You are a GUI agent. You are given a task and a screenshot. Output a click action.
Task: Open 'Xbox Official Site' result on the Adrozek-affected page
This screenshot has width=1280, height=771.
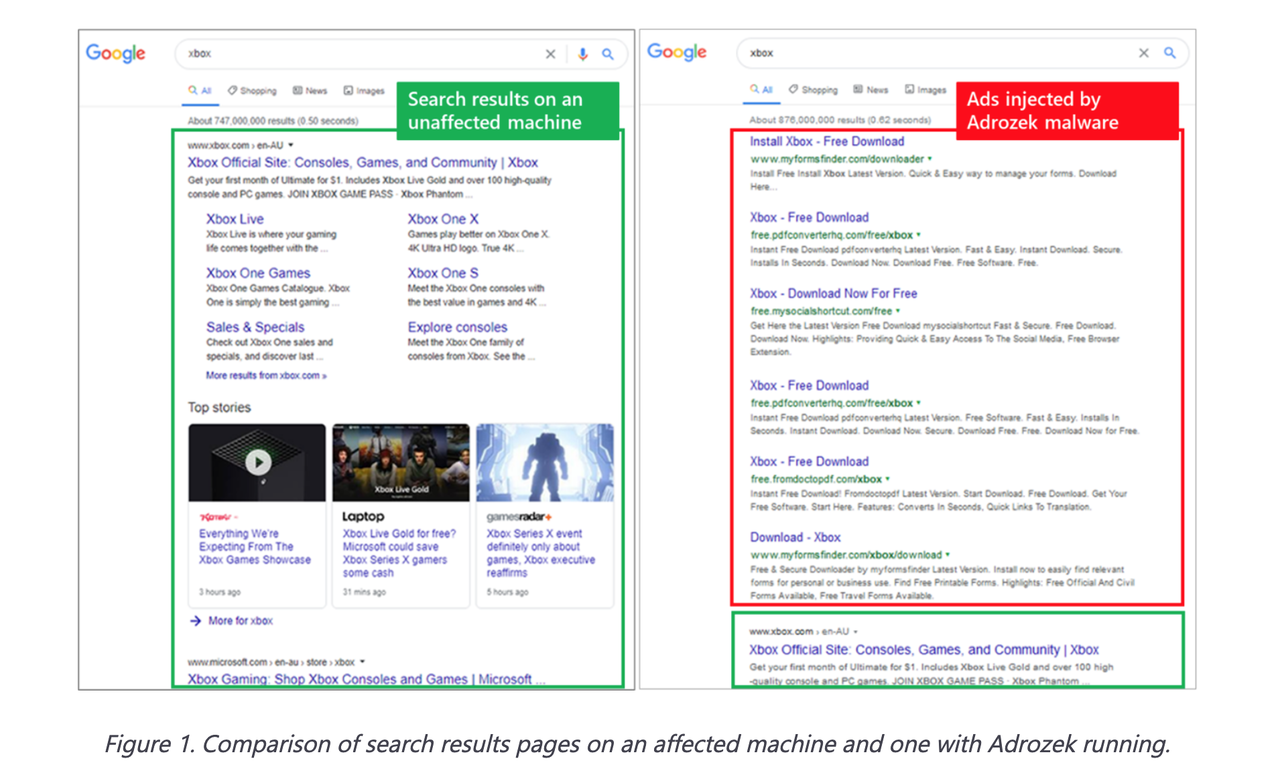[x=924, y=650]
